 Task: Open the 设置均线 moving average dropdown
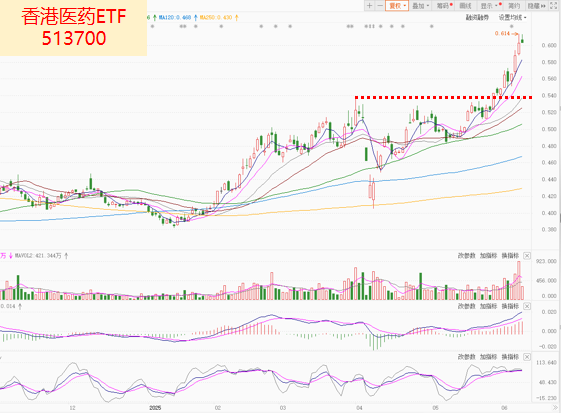click(x=512, y=17)
